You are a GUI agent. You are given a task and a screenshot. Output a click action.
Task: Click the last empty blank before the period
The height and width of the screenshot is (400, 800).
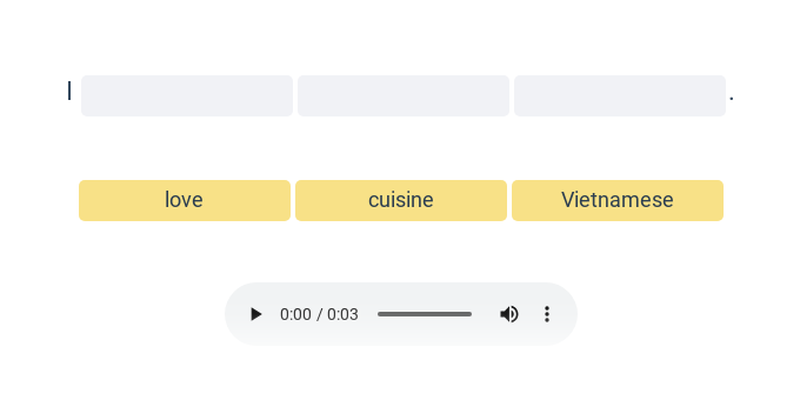coord(620,96)
